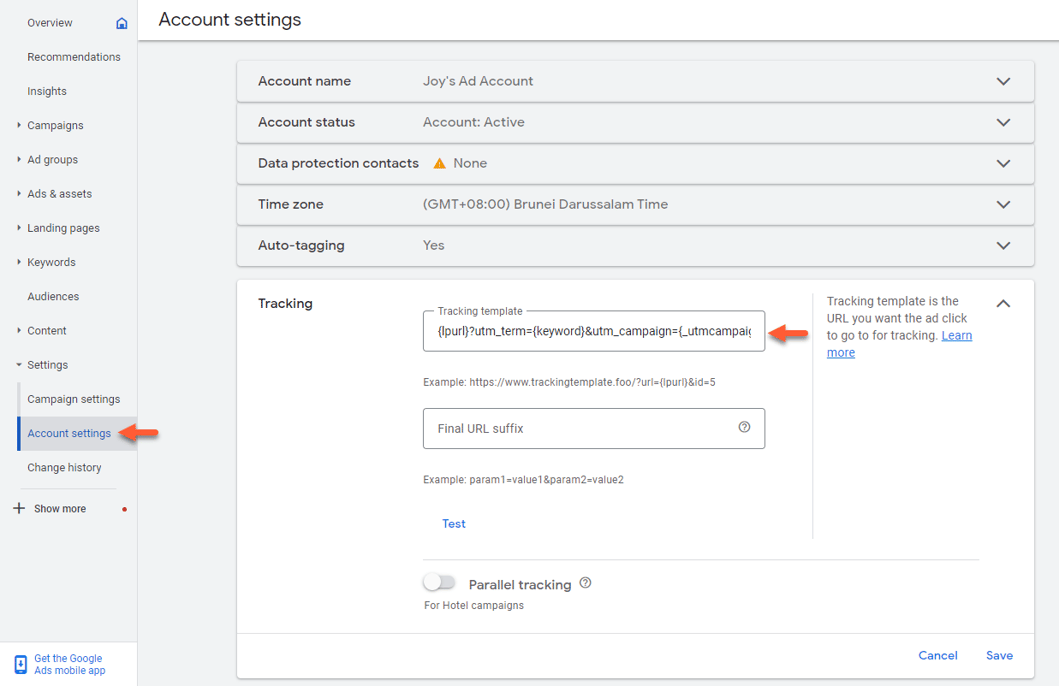Click the home icon next to Overview
The image size is (1059, 686).
121,22
